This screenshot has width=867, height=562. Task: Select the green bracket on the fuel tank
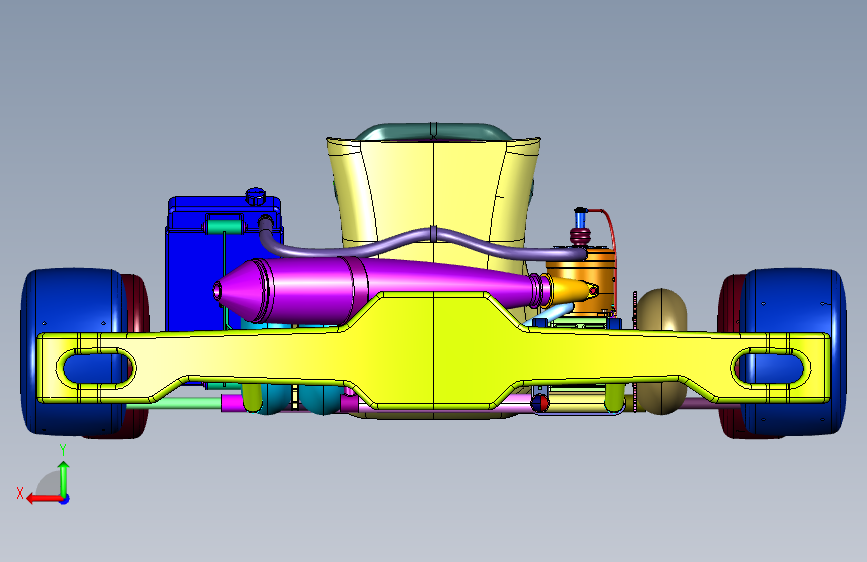[x=224, y=226]
